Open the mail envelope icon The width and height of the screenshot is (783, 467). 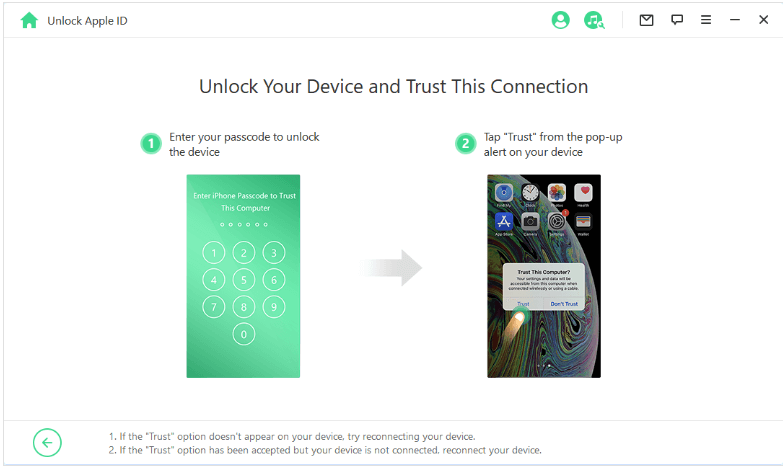tap(646, 20)
